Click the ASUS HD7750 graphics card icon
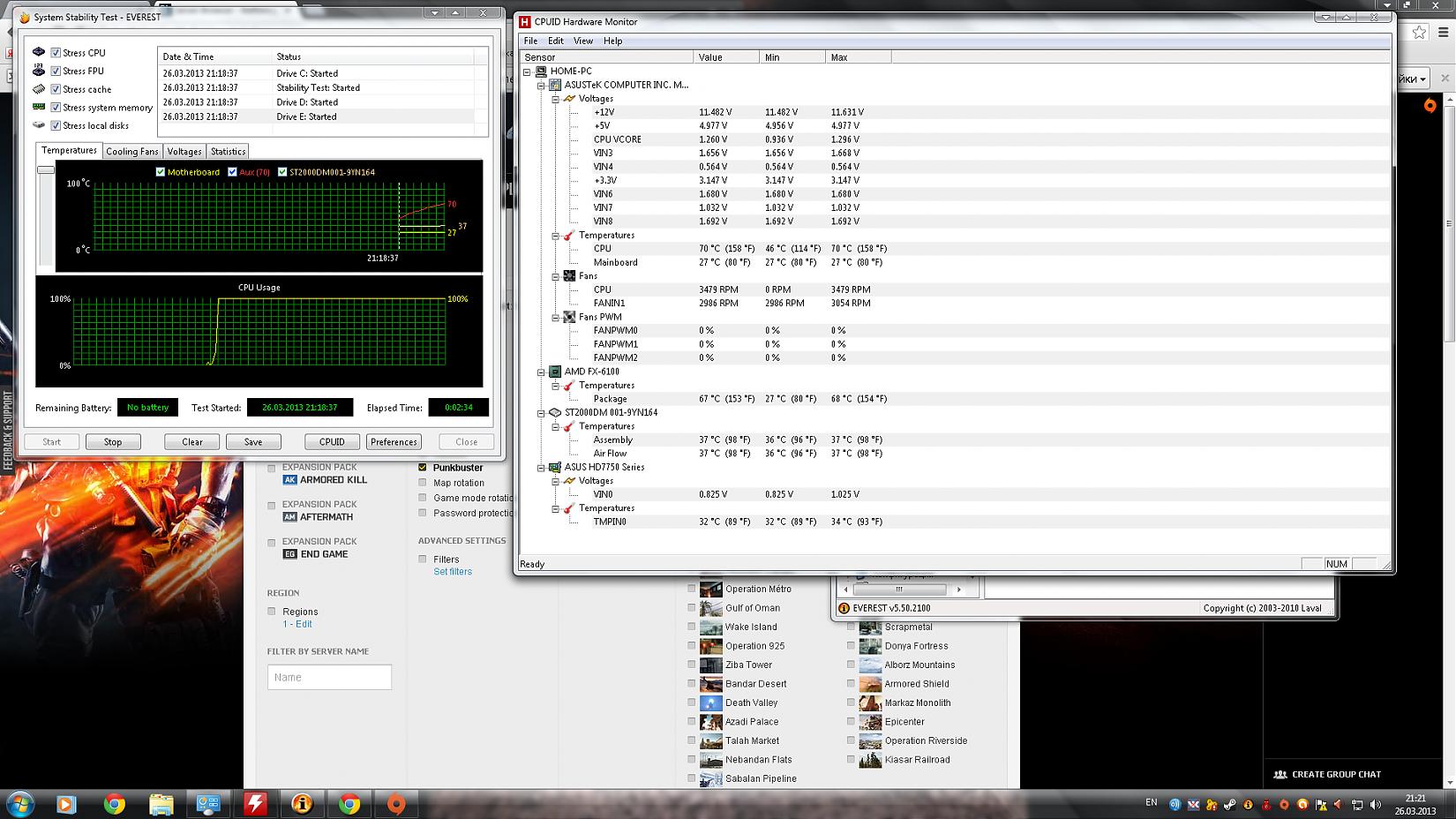The image size is (1456, 819). (x=555, y=467)
